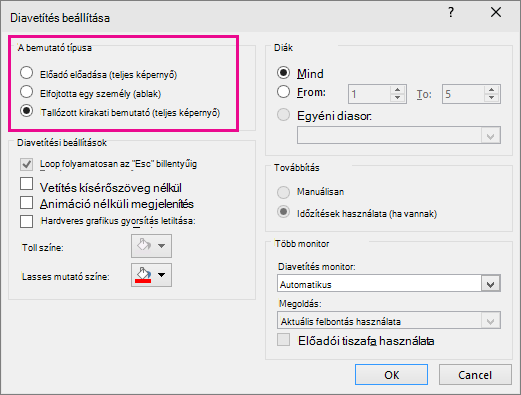This screenshot has width=521, height=395.
Task: Open Lasses mutató színe dropdown arrow
Action: coord(162,275)
